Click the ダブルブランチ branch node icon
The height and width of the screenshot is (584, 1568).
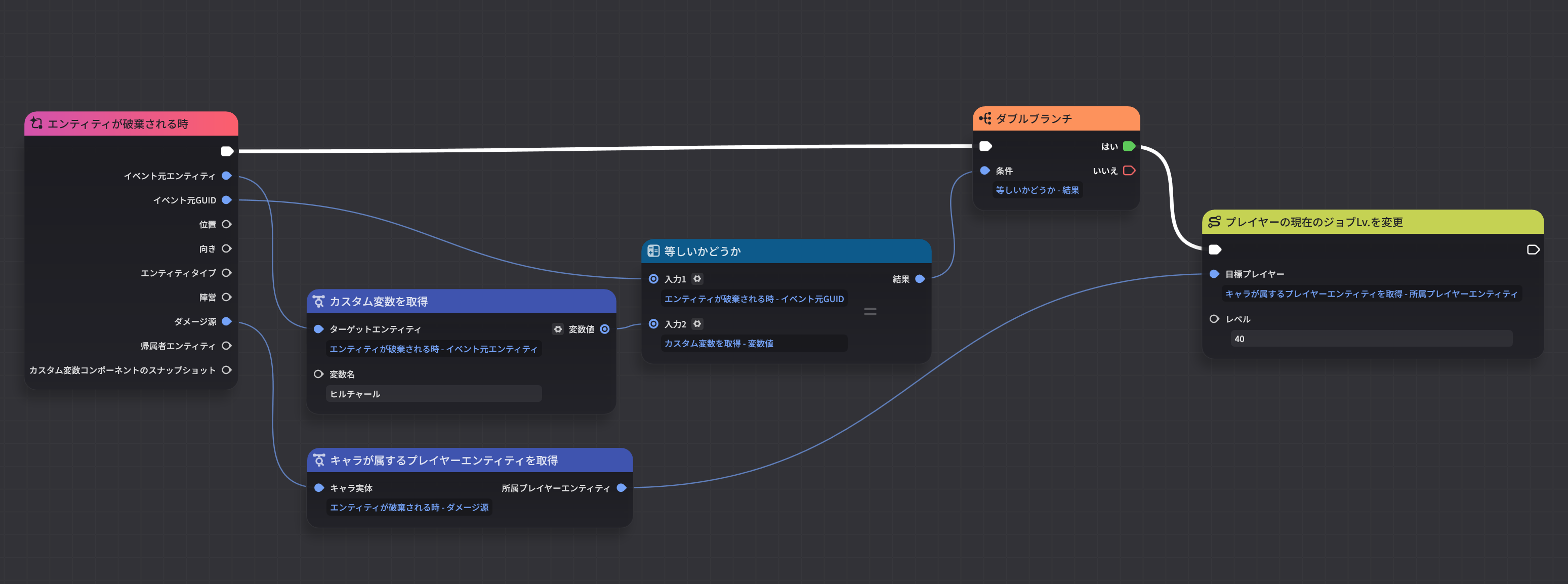point(985,118)
